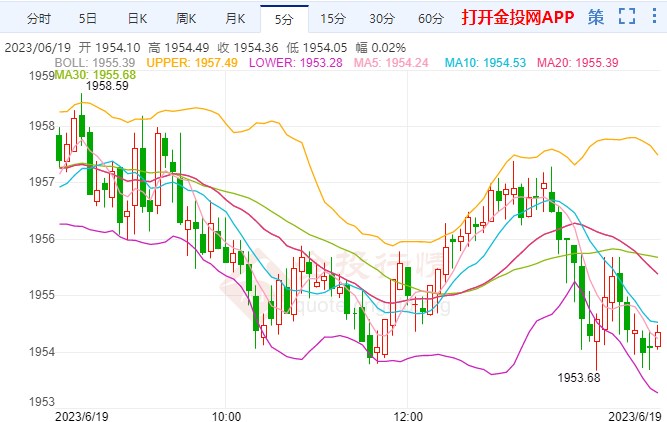Click the 开 1954.10 open price value
667x422 pixels.
(x=109, y=47)
